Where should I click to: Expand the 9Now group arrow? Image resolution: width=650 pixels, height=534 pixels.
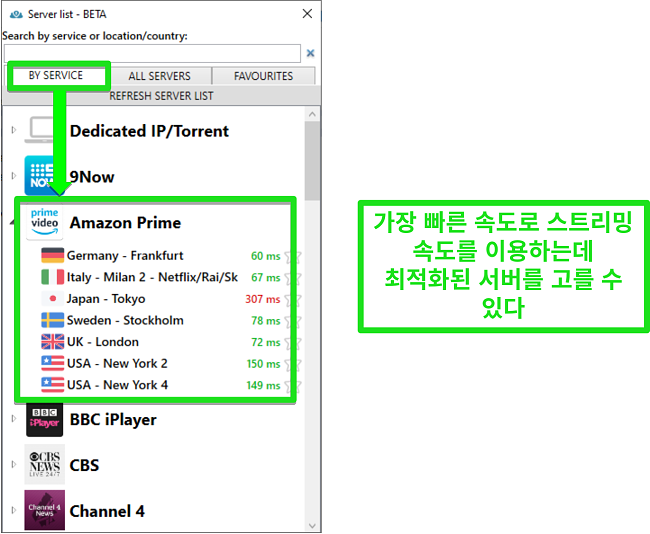(14, 175)
